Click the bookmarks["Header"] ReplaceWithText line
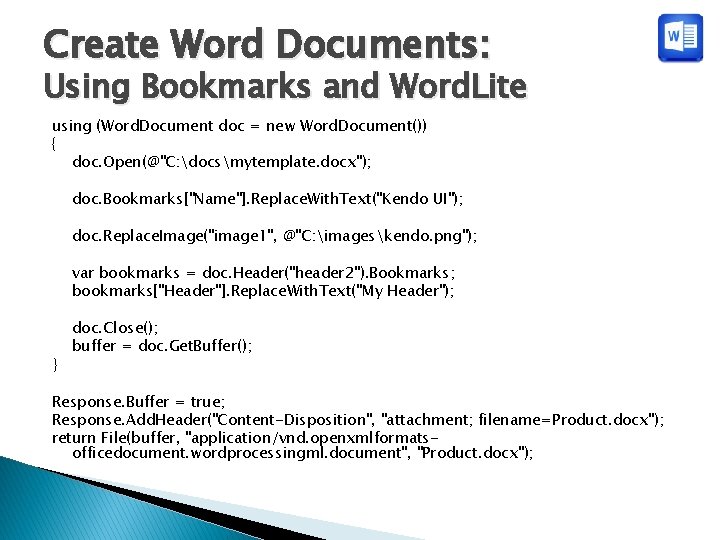 tap(263, 291)
